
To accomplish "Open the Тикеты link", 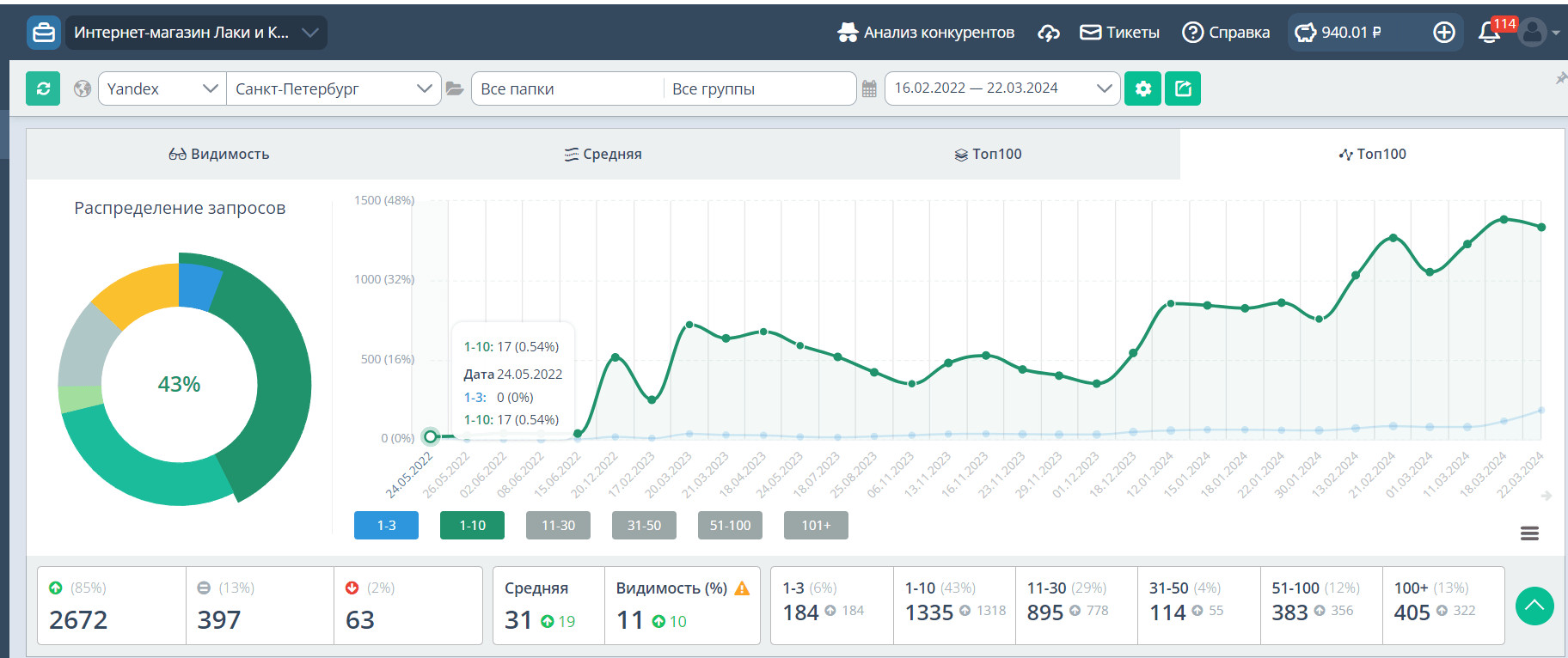I will click(x=1120, y=33).
